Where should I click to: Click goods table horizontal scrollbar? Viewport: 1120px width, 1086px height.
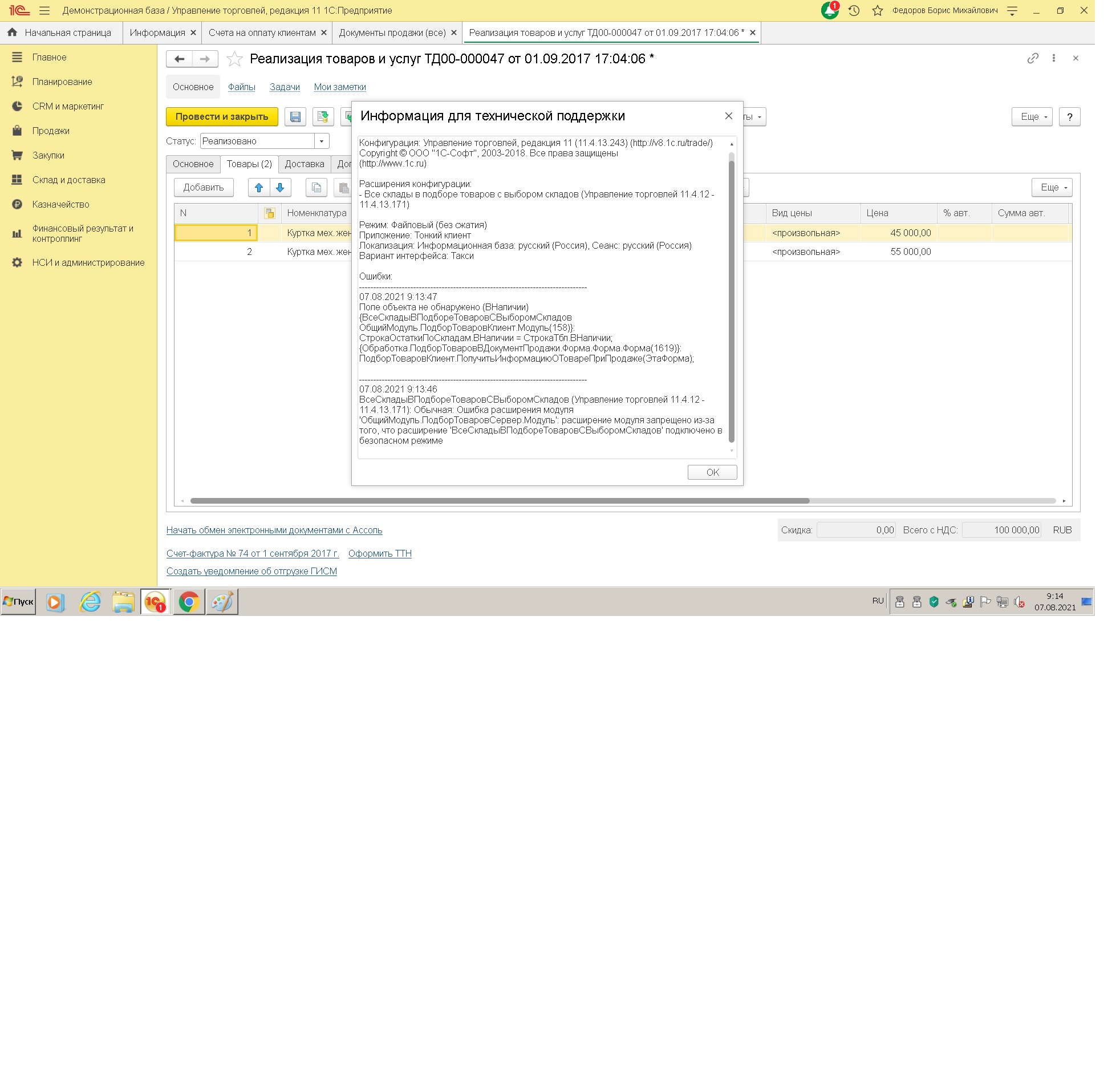[500, 501]
